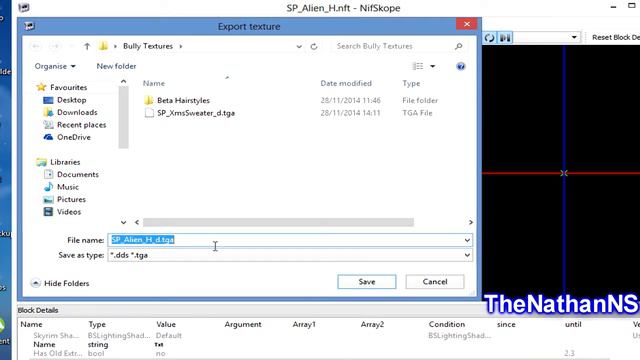Image resolution: width=640 pixels, height=360 pixels.
Task: Change the view with the view icon
Action: (418, 66)
